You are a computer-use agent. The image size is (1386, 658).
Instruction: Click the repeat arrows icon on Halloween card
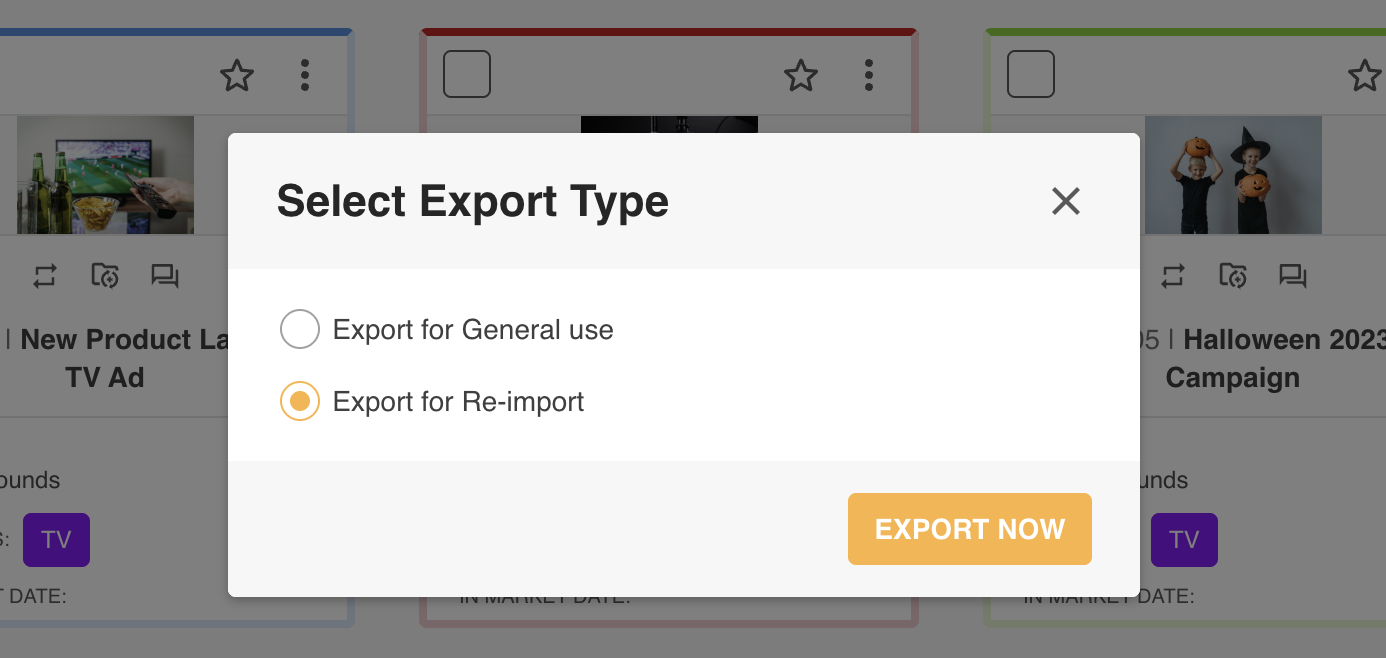pyautogui.click(x=1174, y=276)
